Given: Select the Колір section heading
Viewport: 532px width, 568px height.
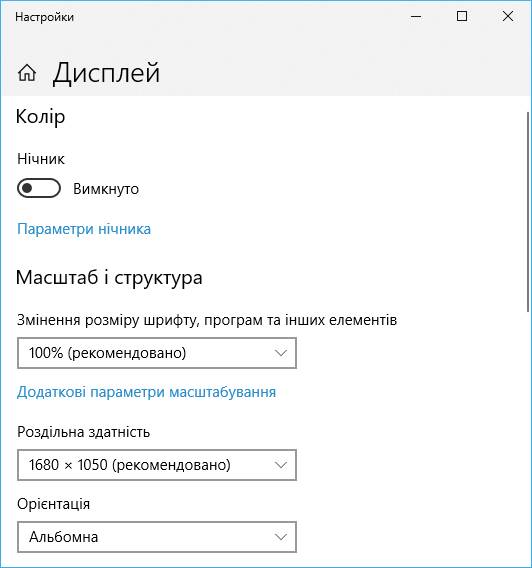Looking at the screenshot, I should click(41, 117).
